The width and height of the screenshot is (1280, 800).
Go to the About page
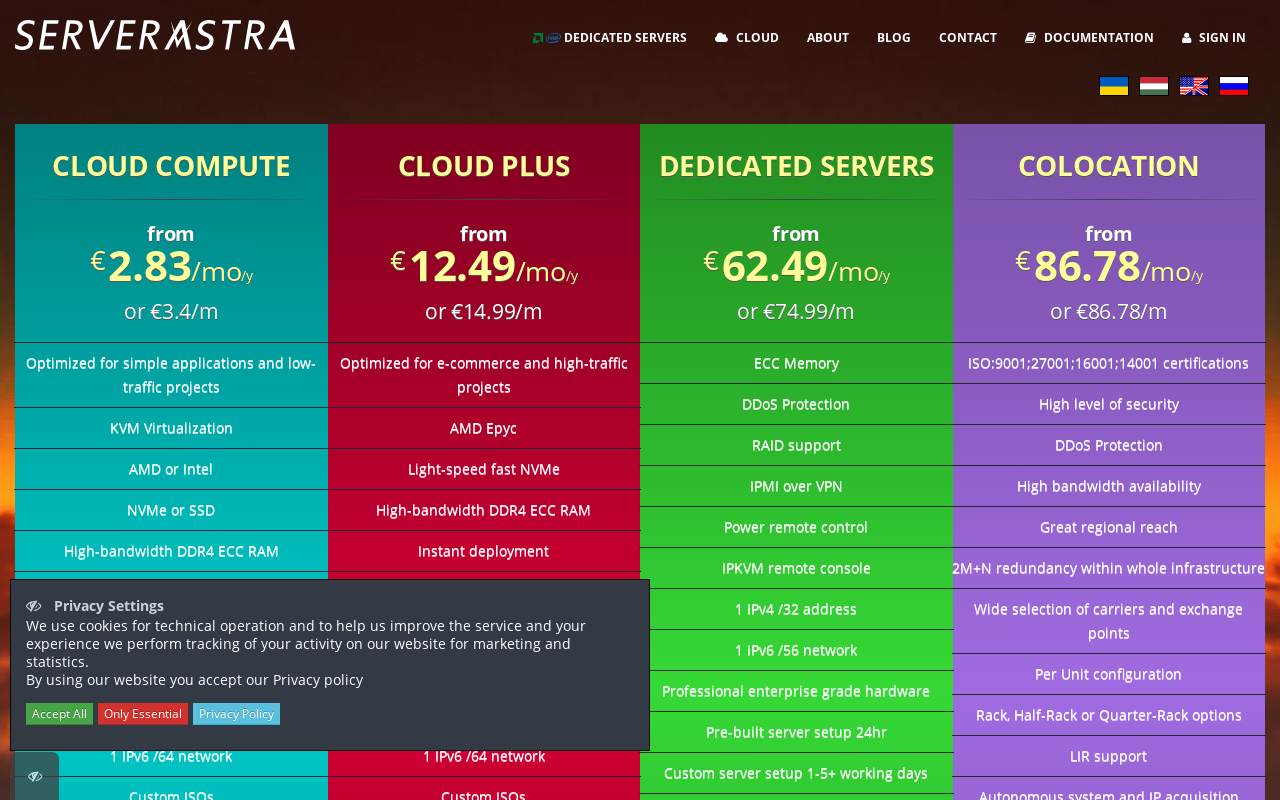pyautogui.click(x=828, y=37)
